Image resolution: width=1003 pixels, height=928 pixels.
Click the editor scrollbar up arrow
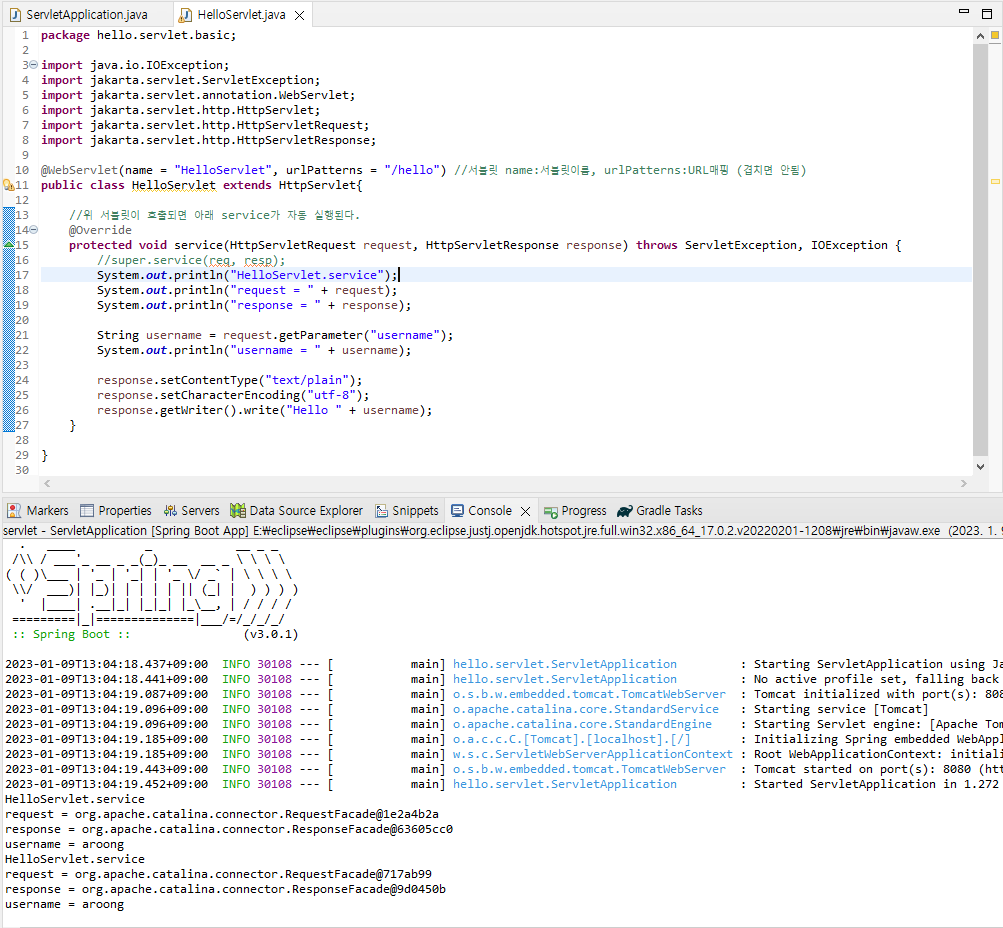(x=980, y=36)
